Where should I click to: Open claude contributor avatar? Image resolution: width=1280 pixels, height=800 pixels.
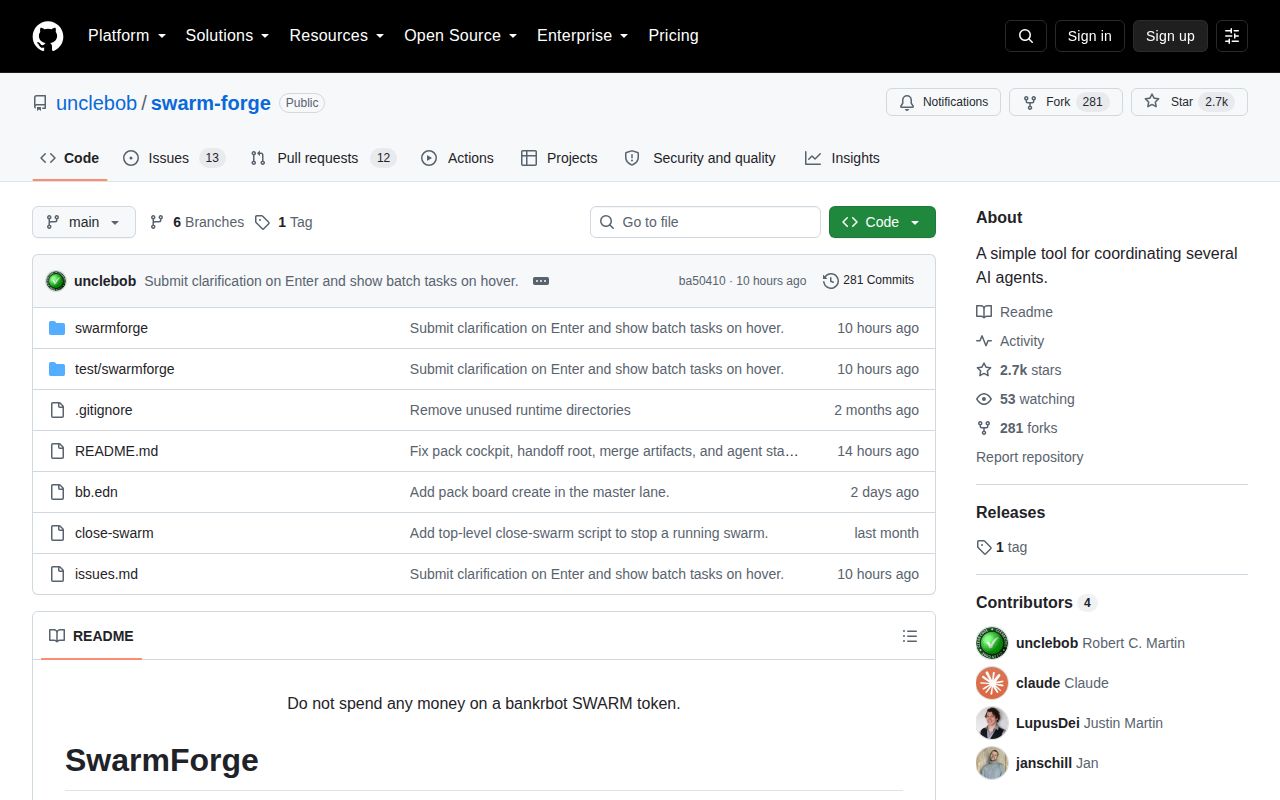click(x=992, y=683)
